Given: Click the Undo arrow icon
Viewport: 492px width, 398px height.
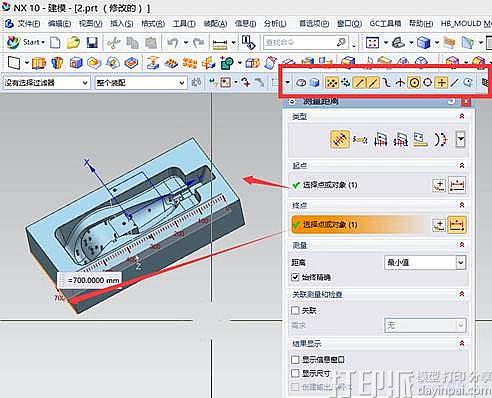Looking at the screenshot, I should [173, 42].
